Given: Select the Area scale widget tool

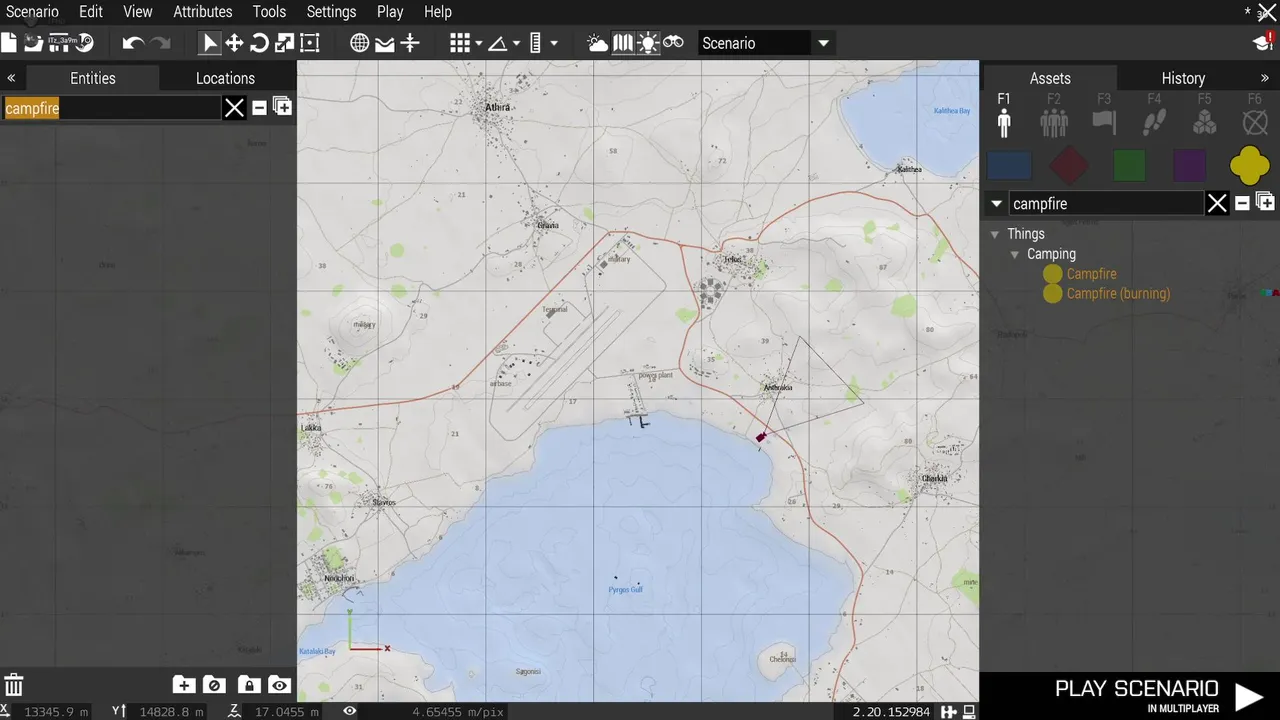Looking at the screenshot, I should pos(310,43).
